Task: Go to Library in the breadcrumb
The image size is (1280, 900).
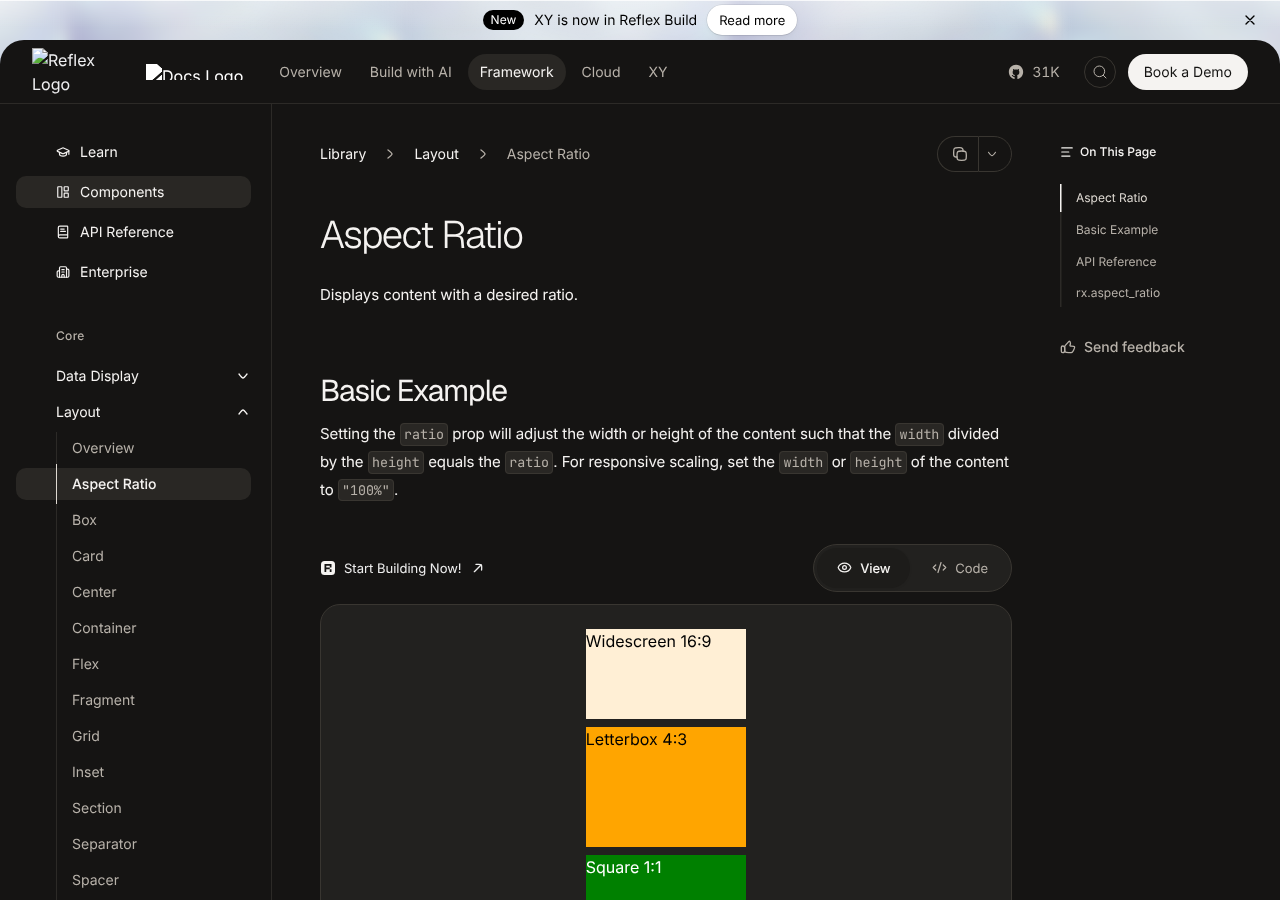Action: click(343, 154)
